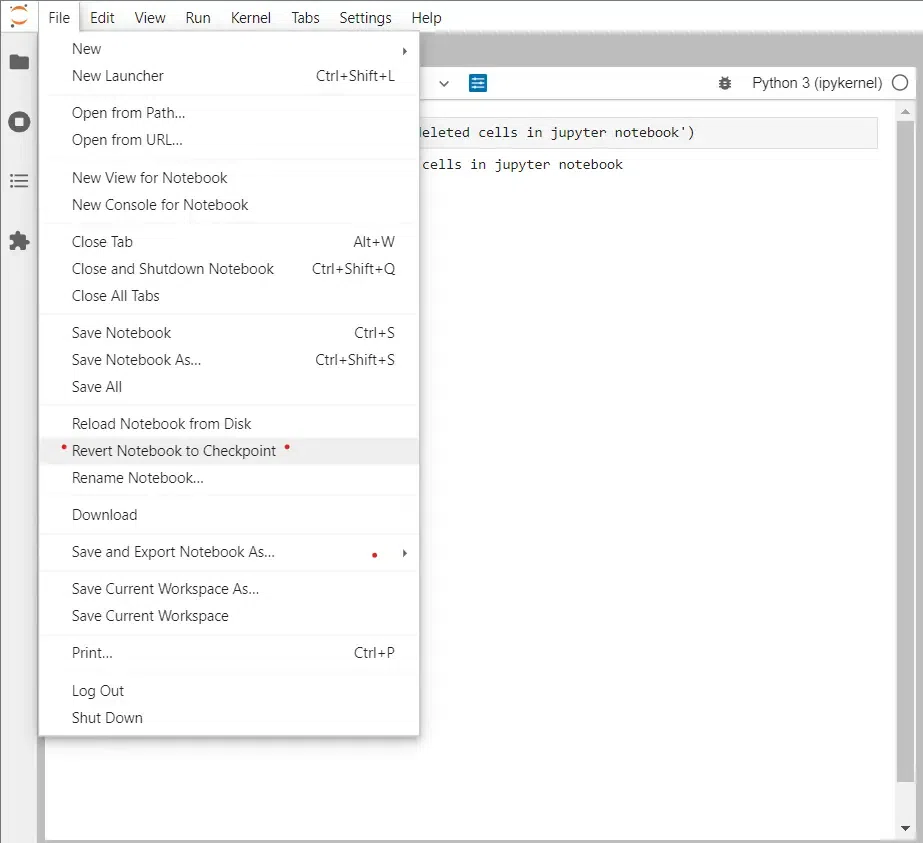
Task: Click the JupyterLab logo icon
Action: click(x=19, y=16)
